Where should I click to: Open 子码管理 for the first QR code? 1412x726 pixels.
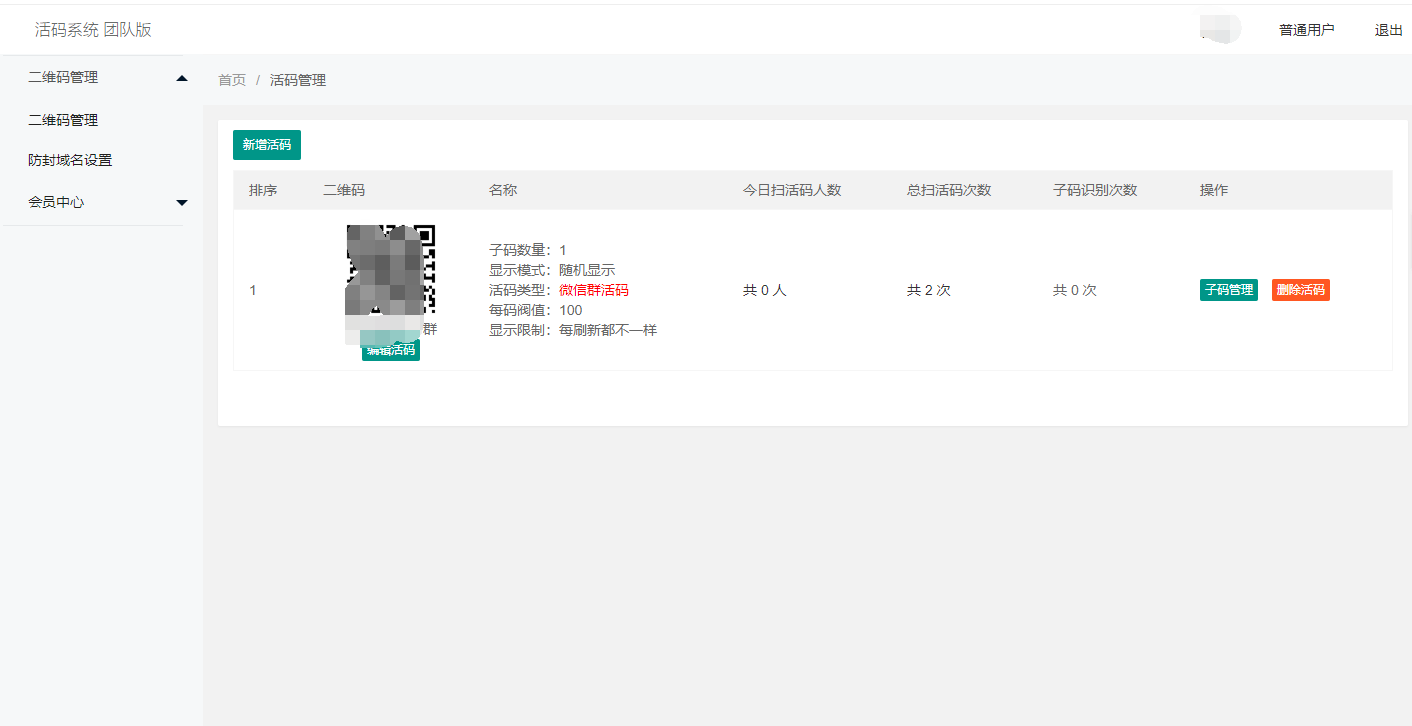[x=1228, y=289]
